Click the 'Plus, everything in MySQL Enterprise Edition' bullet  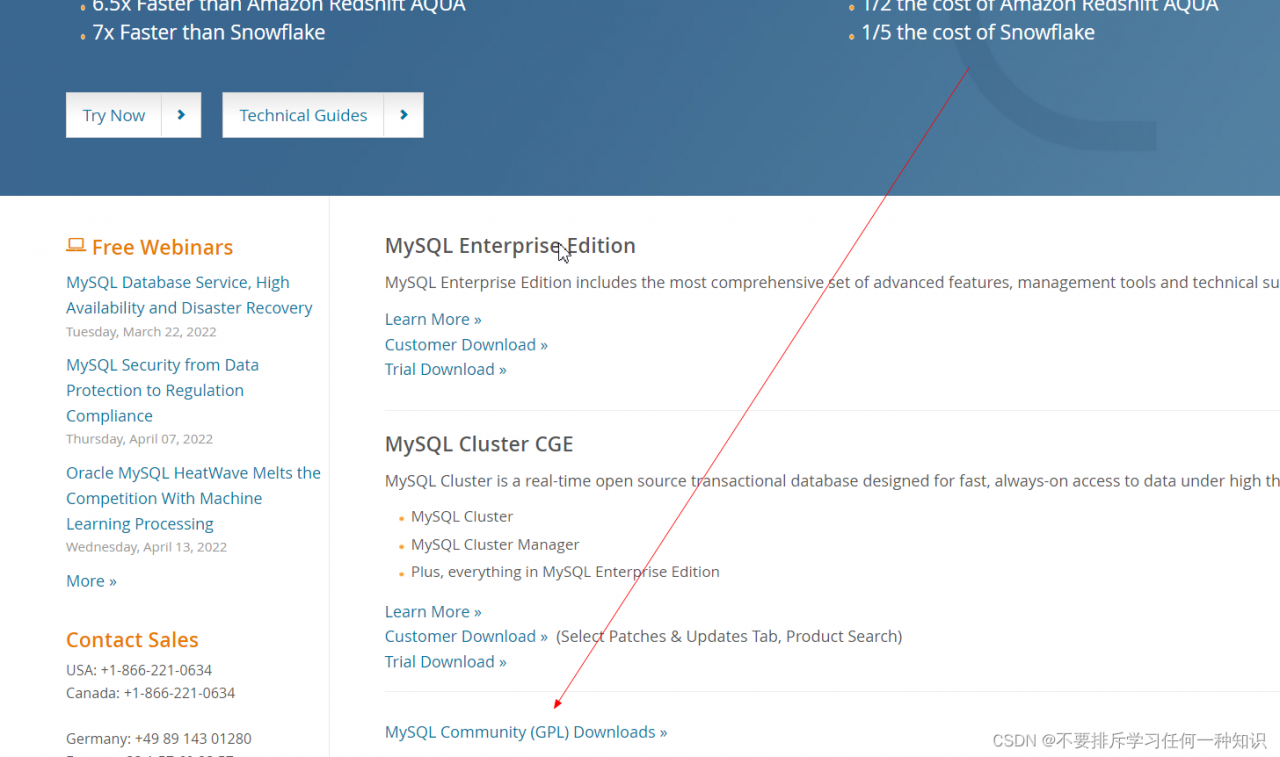pyautogui.click(x=565, y=572)
